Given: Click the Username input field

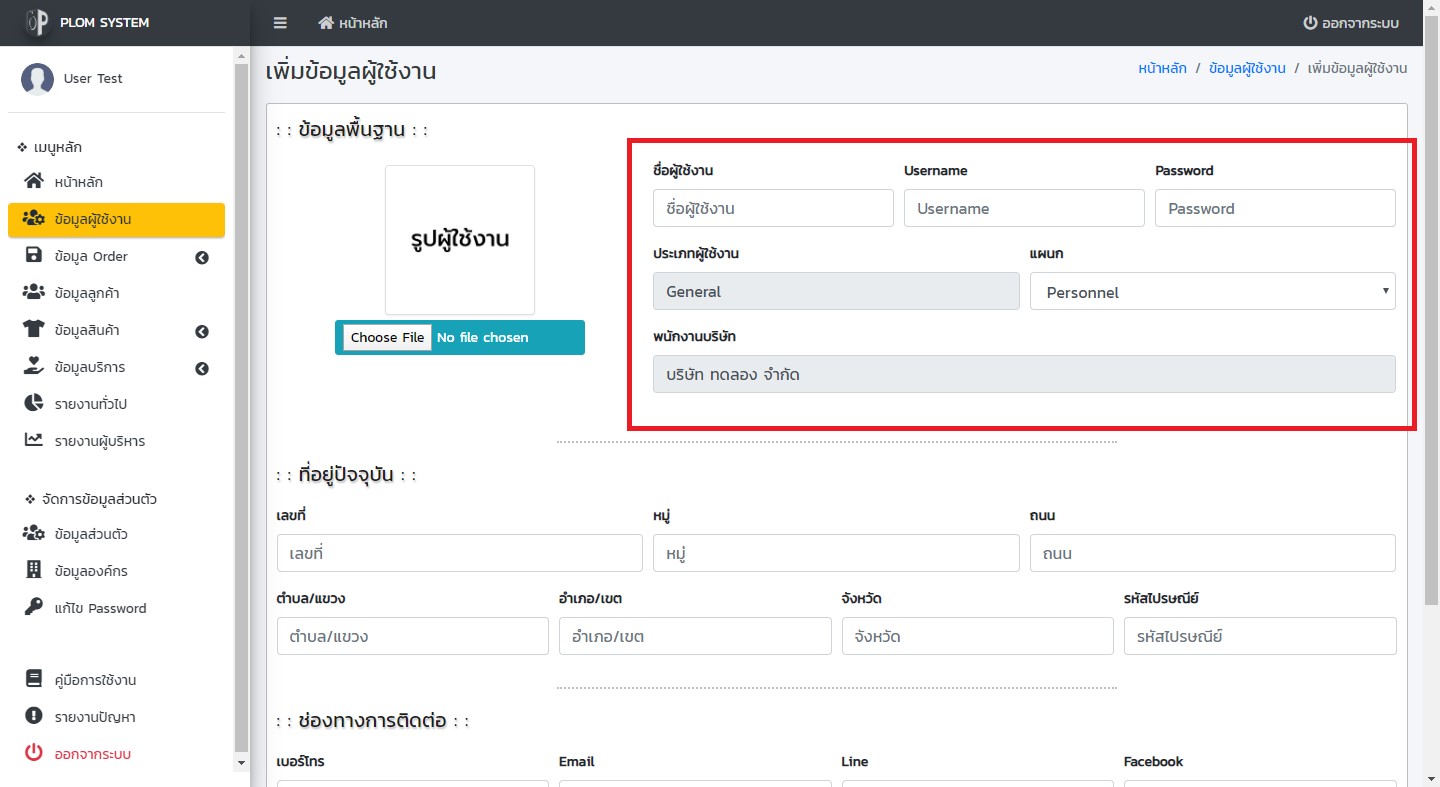Looking at the screenshot, I should click(1024, 209).
